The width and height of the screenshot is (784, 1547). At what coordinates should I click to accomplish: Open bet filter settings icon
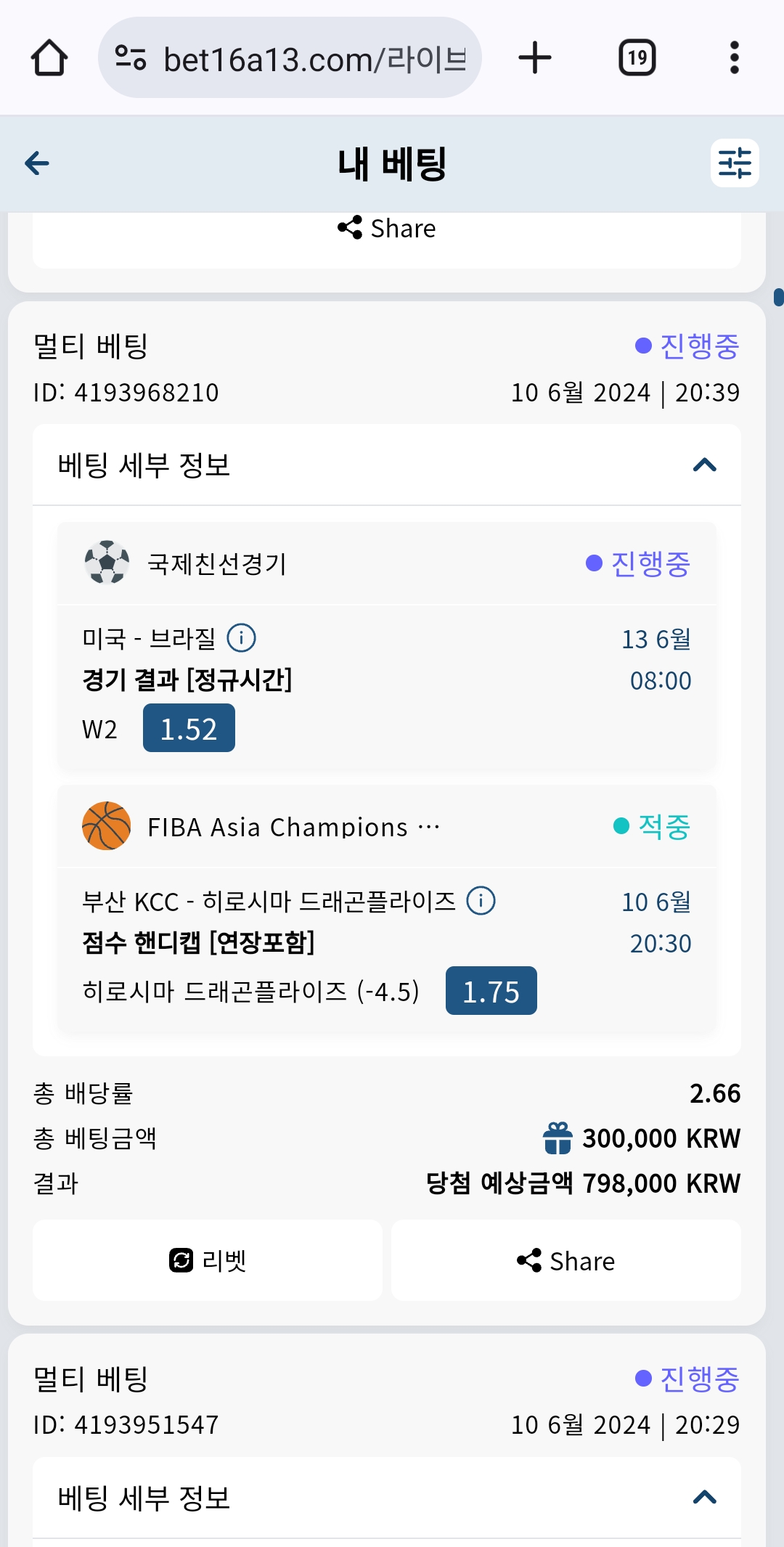[734, 163]
